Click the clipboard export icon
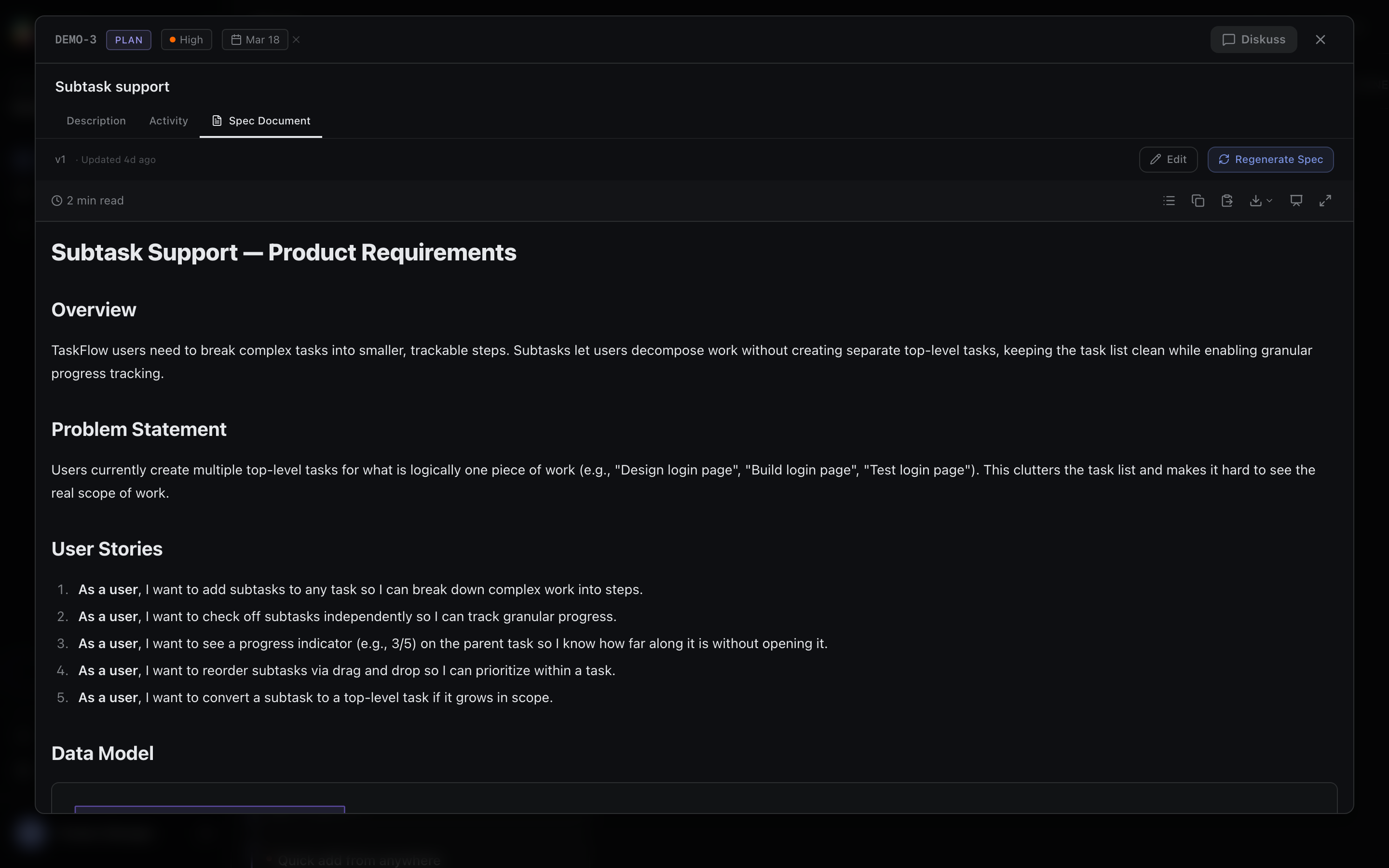The height and width of the screenshot is (868, 1389). pyautogui.click(x=1226, y=200)
